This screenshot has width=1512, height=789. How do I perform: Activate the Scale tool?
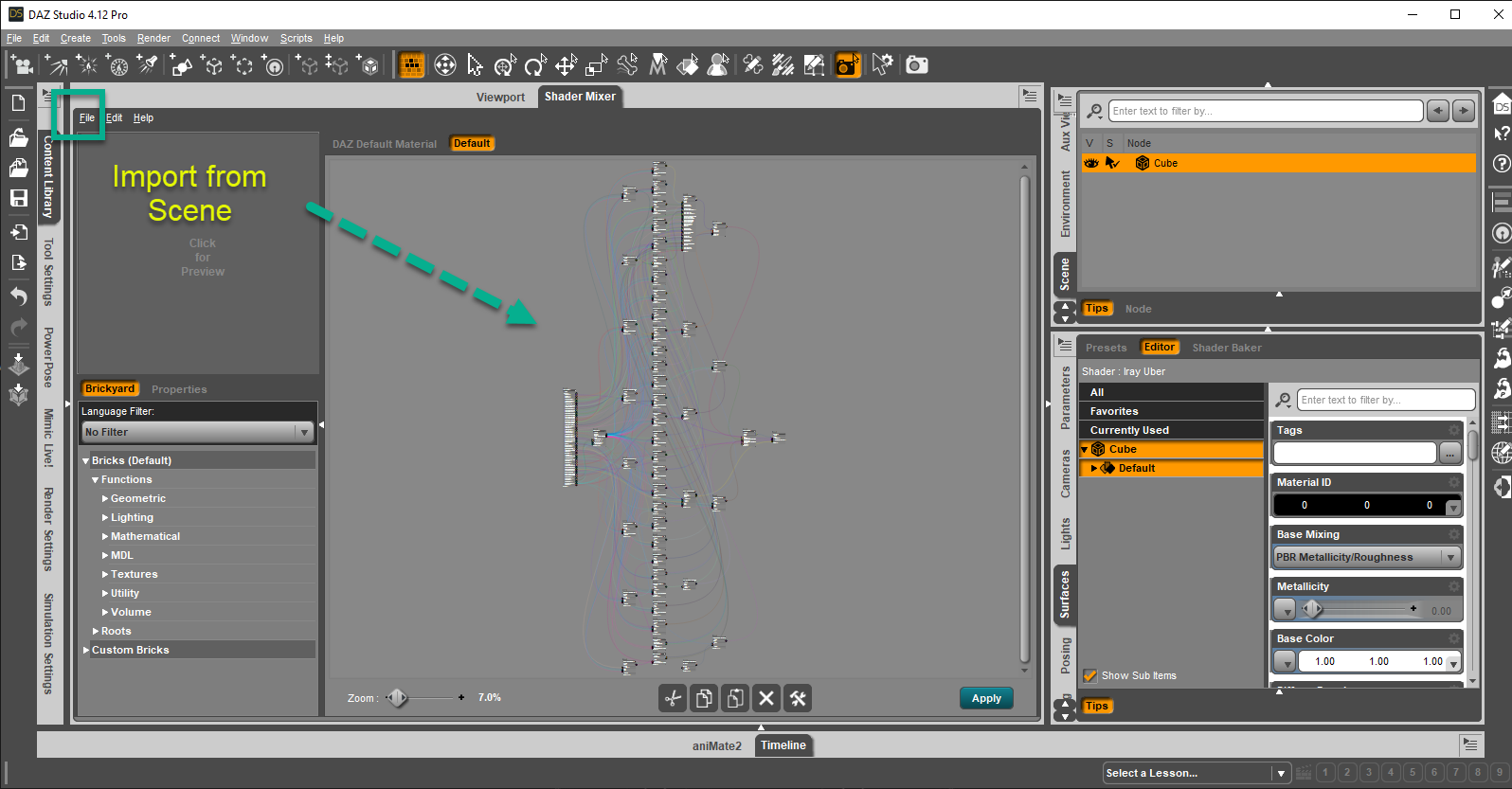[596, 64]
